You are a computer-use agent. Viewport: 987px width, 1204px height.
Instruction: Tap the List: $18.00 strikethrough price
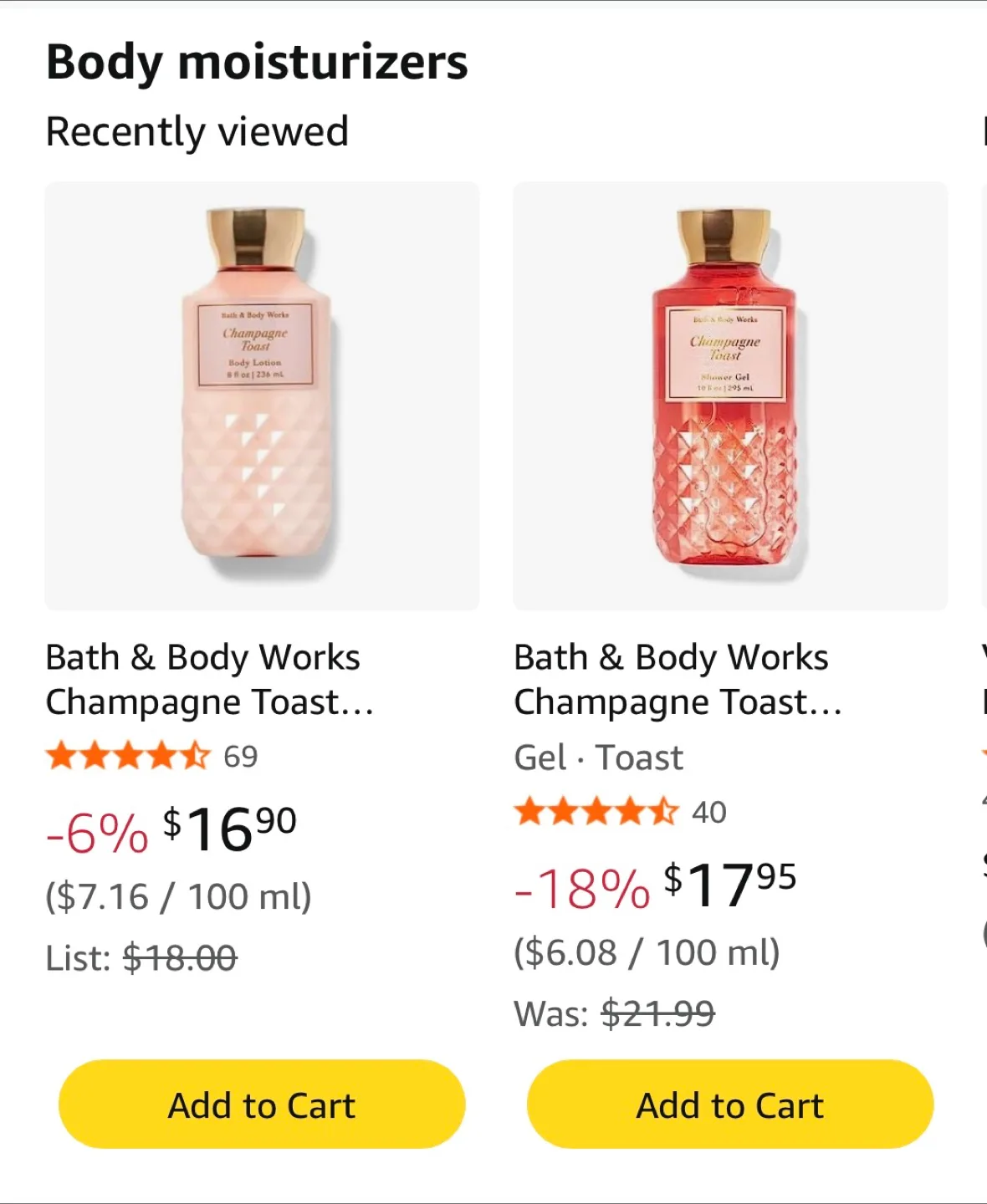pyautogui.click(x=141, y=958)
